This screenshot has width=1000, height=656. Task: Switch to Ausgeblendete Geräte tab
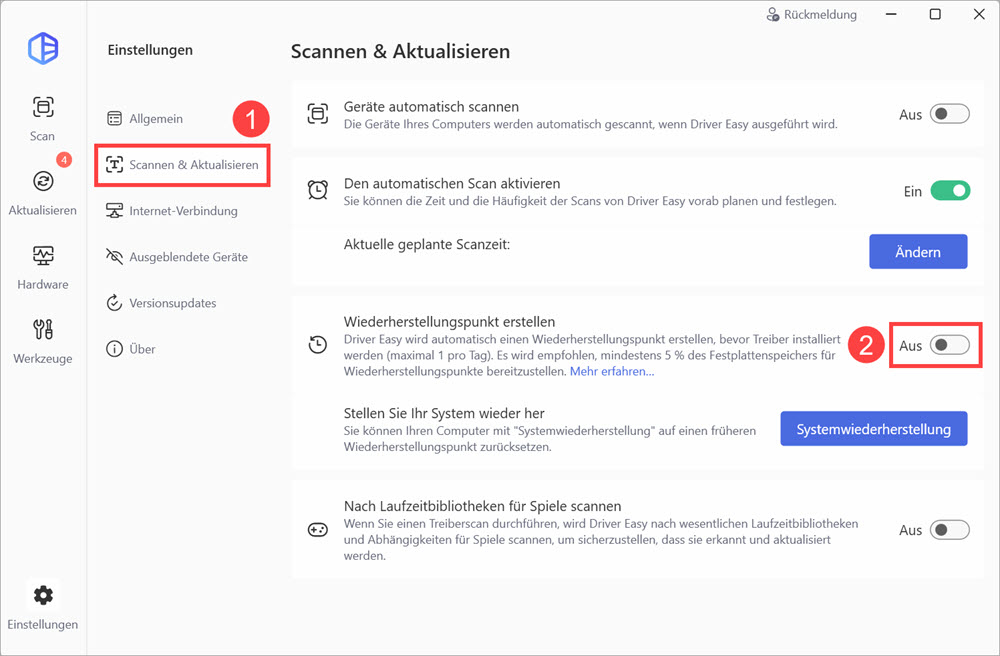click(187, 257)
